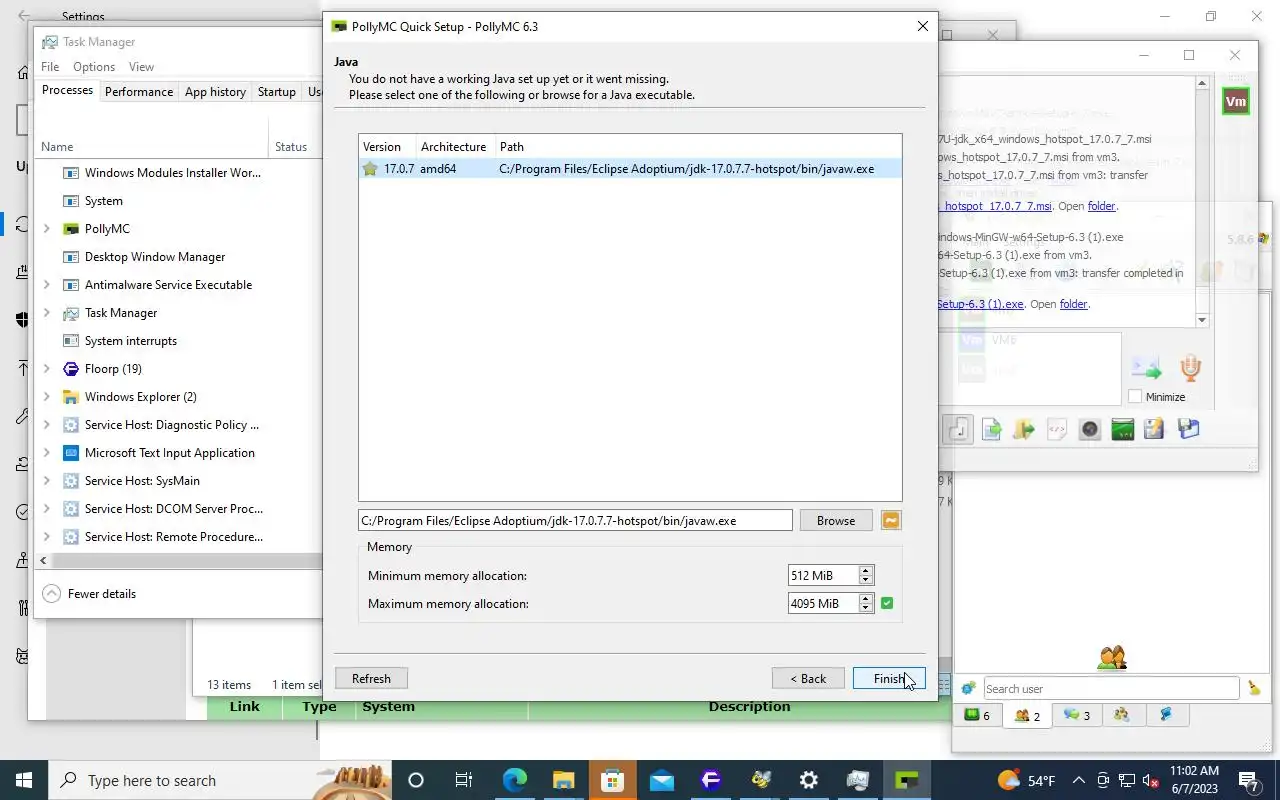The height and width of the screenshot is (800, 1280).
Task: Expand Windows Explorer (2) process group
Action: (x=46, y=397)
